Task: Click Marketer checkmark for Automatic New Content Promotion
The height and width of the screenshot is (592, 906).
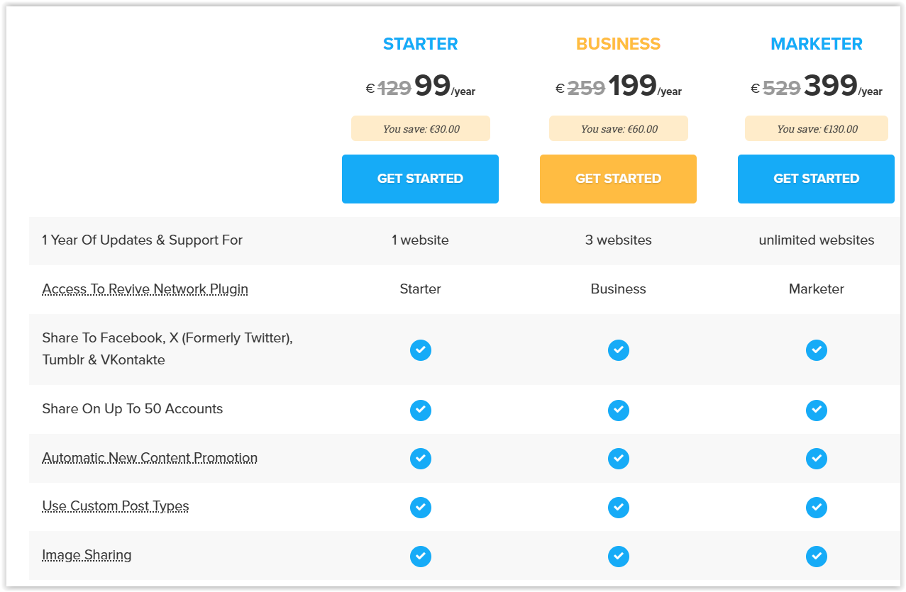Action: (816, 458)
